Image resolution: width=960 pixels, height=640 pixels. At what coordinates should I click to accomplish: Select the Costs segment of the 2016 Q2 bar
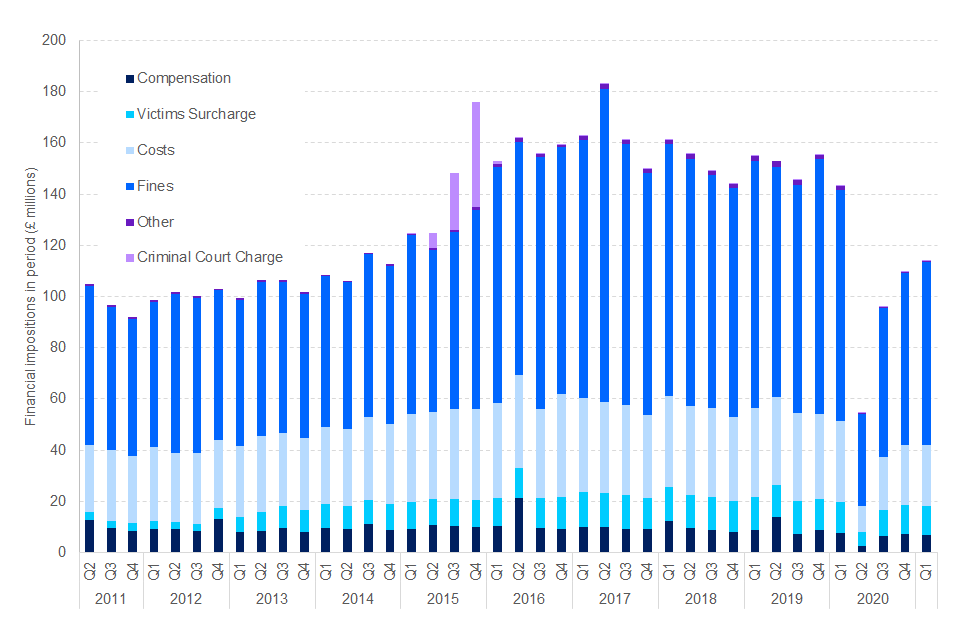tap(518, 420)
